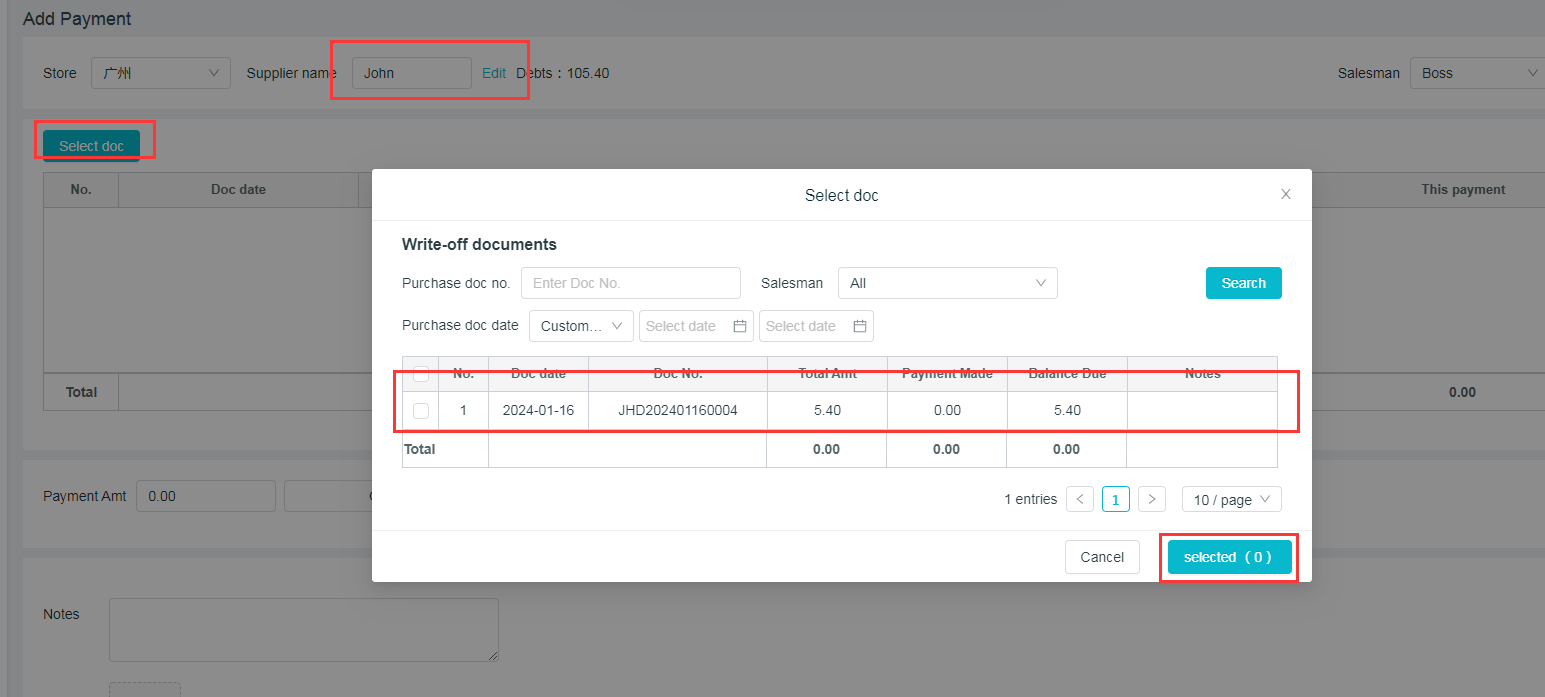
Task: Click the Edit link beside supplier name
Action: (x=494, y=73)
